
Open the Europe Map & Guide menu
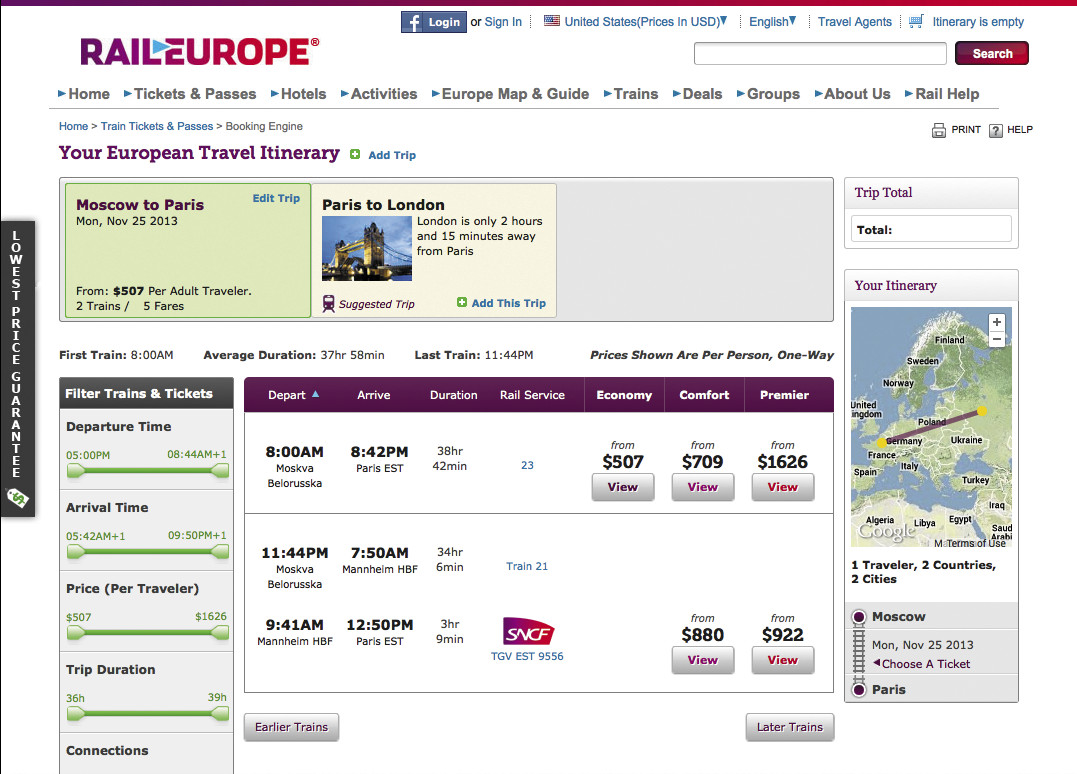[x=514, y=94]
